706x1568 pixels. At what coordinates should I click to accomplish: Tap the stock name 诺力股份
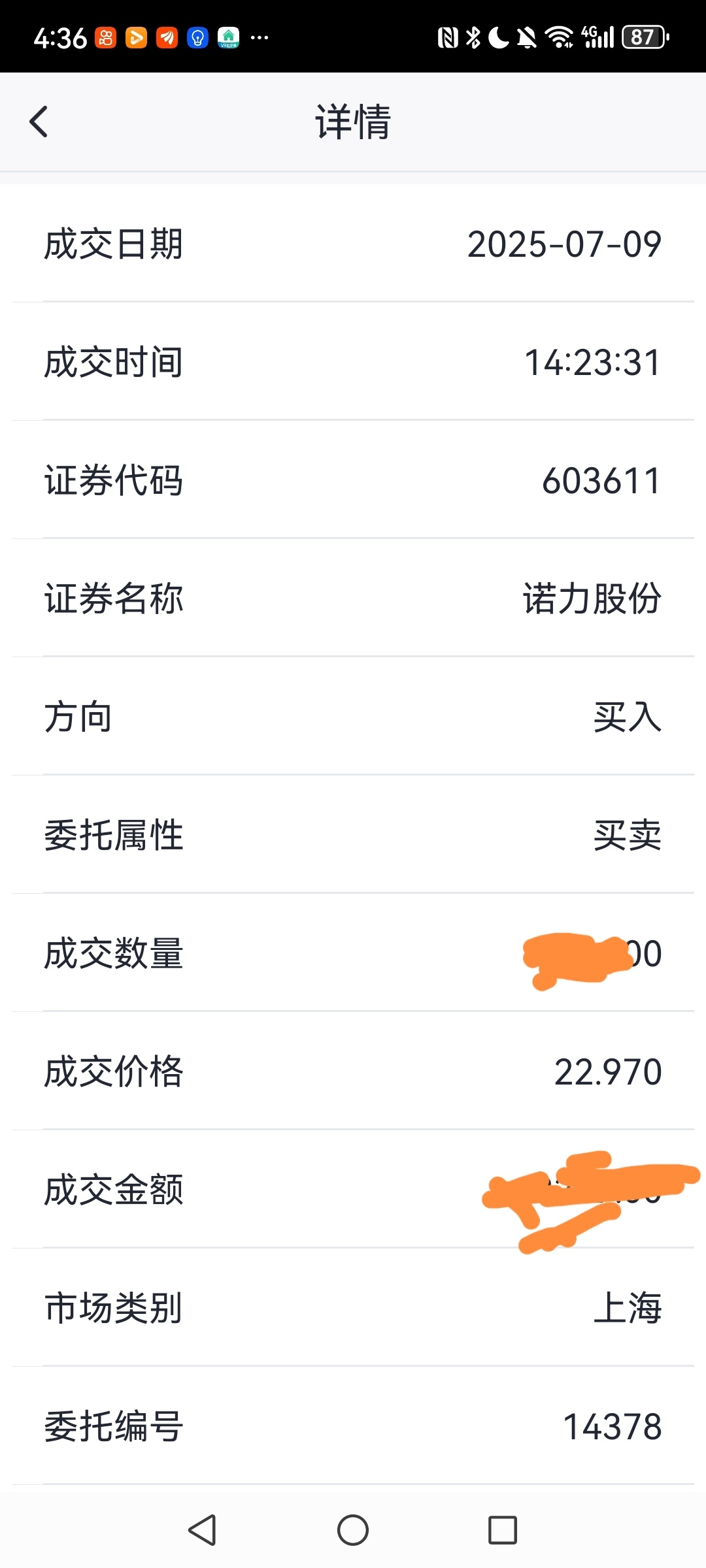(592, 599)
